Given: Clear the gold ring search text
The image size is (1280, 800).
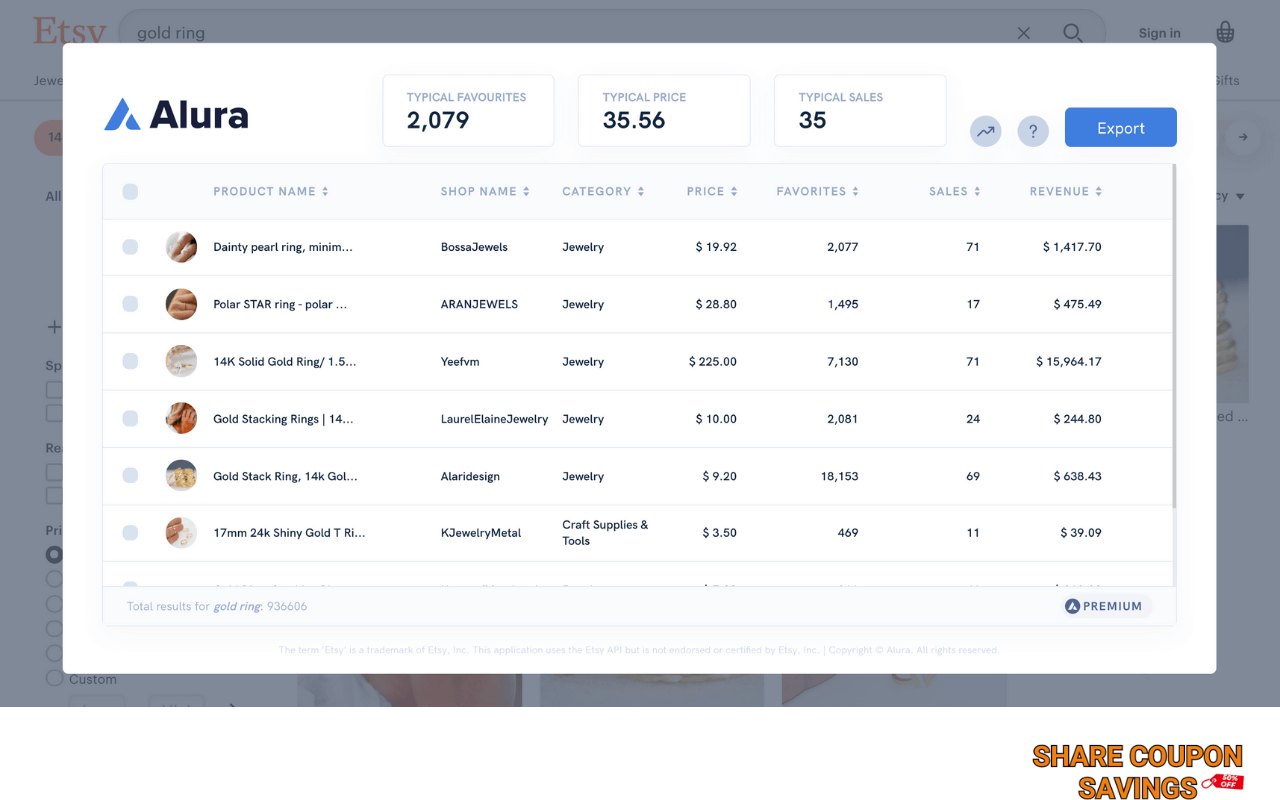Looking at the screenshot, I should tap(1023, 33).
